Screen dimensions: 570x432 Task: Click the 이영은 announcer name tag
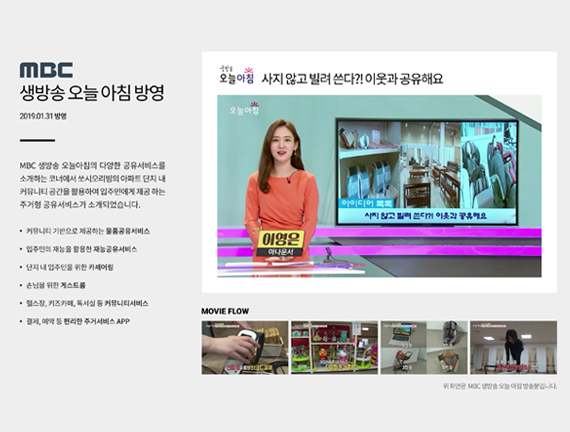[x=280, y=243]
